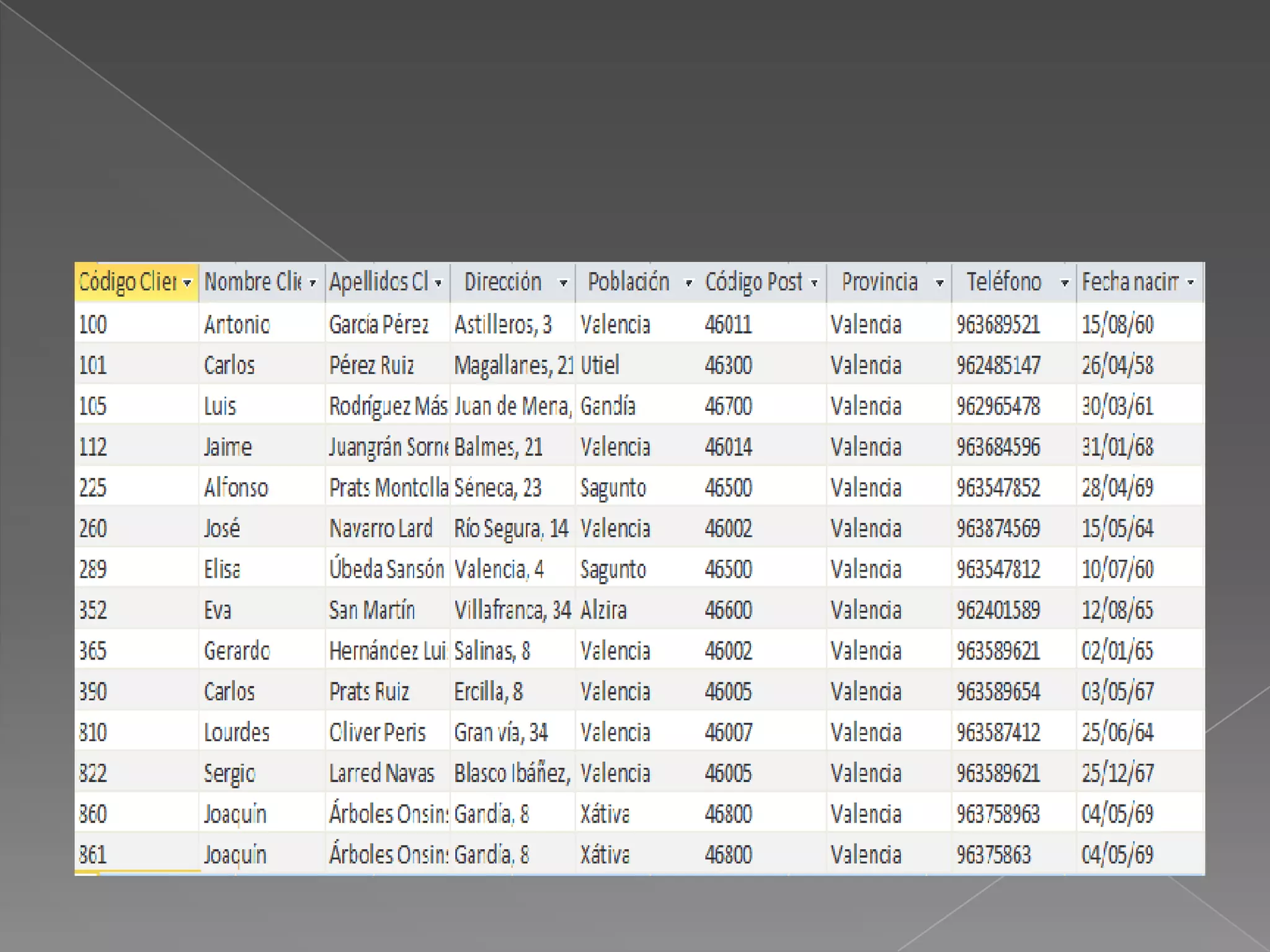Screen dimensions: 1270x952
Task: Select the Nombre Cliente column header
Action: click(262, 283)
